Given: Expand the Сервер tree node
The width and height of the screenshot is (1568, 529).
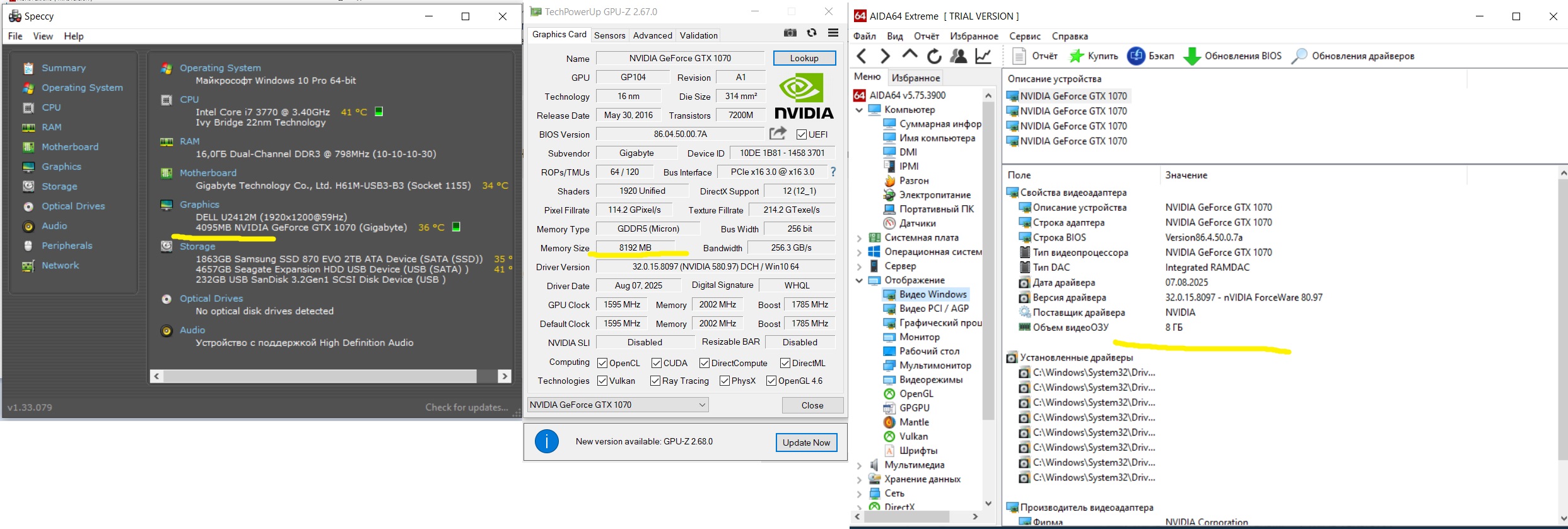Looking at the screenshot, I should coord(859,266).
